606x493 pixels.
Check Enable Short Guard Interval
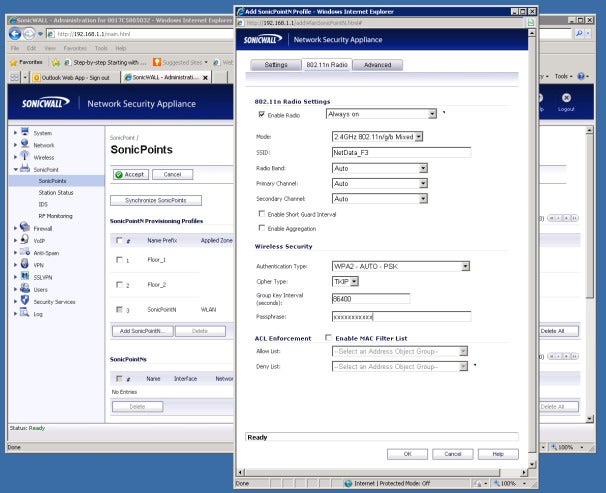tap(262, 214)
